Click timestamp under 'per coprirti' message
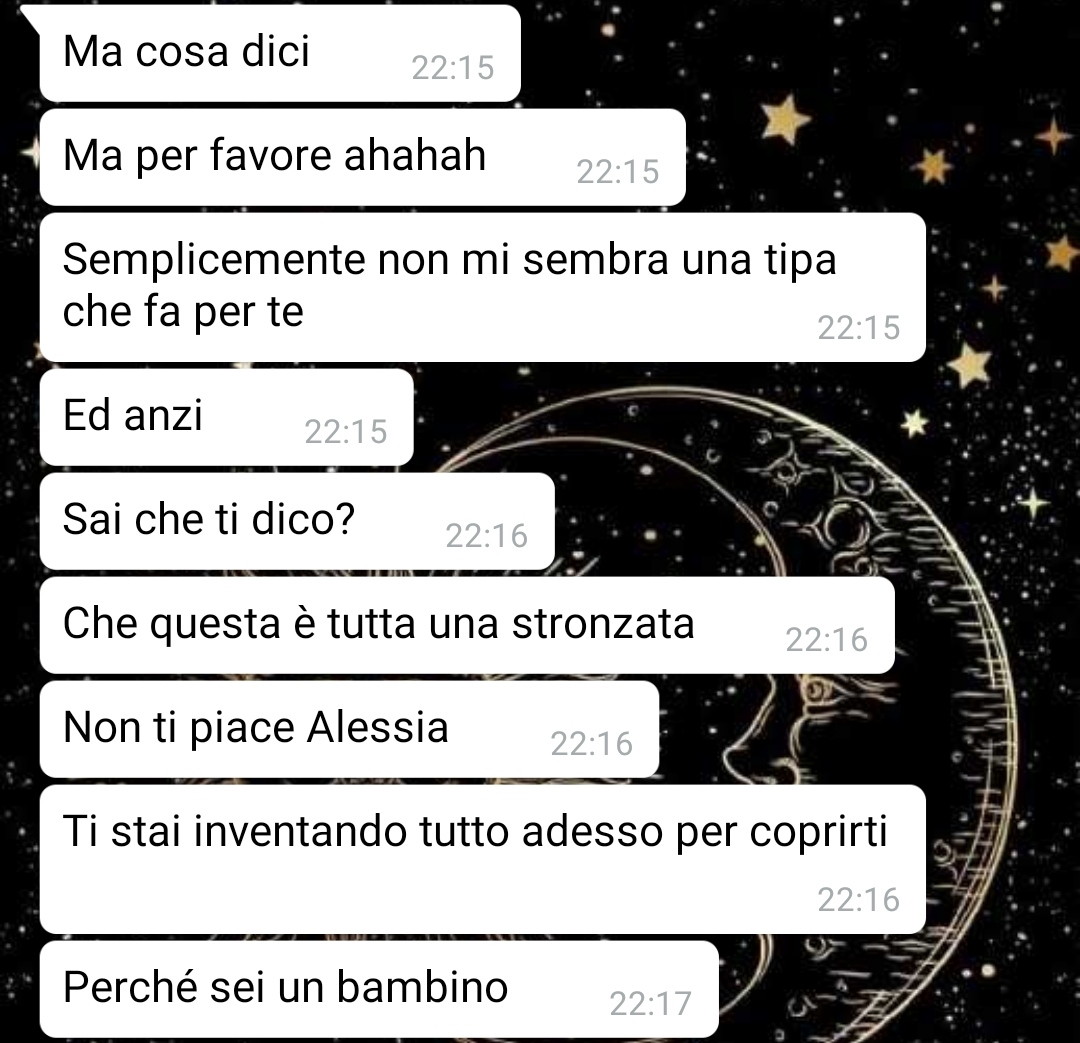This screenshot has height=1043, width=1080. point(858,900)
